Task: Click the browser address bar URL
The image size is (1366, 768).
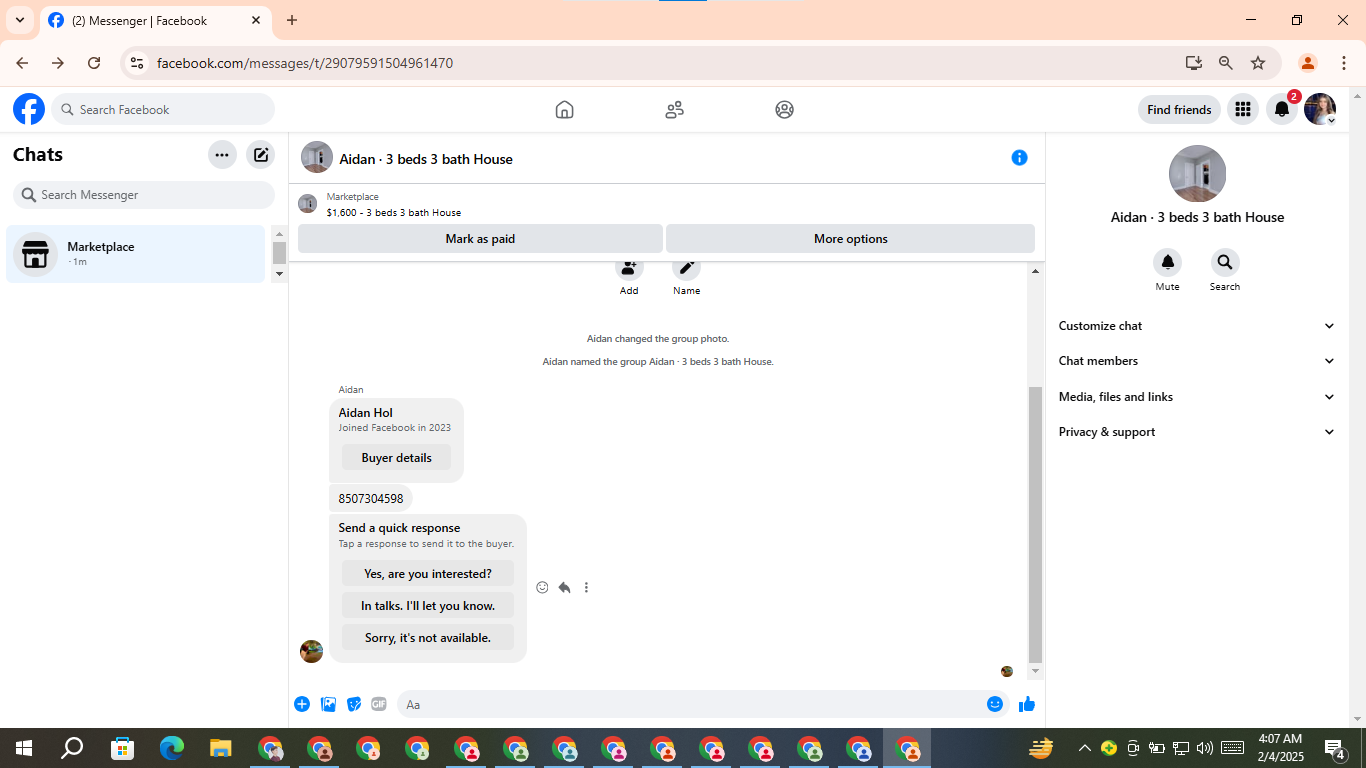Action: point(305,63)
